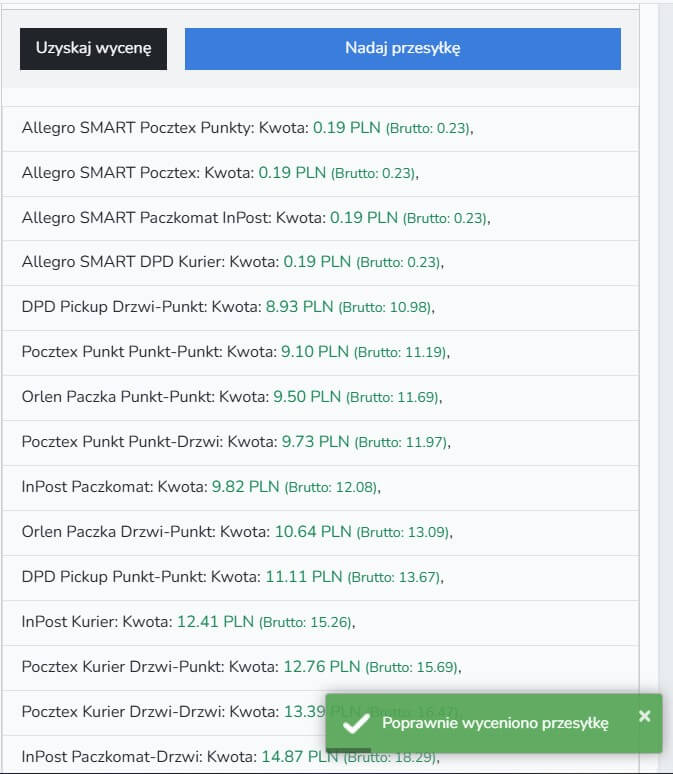
Task: Select Orlen Paczka Punkt-Punkt row
Action: pyautogui.click(x=231, y=397)
